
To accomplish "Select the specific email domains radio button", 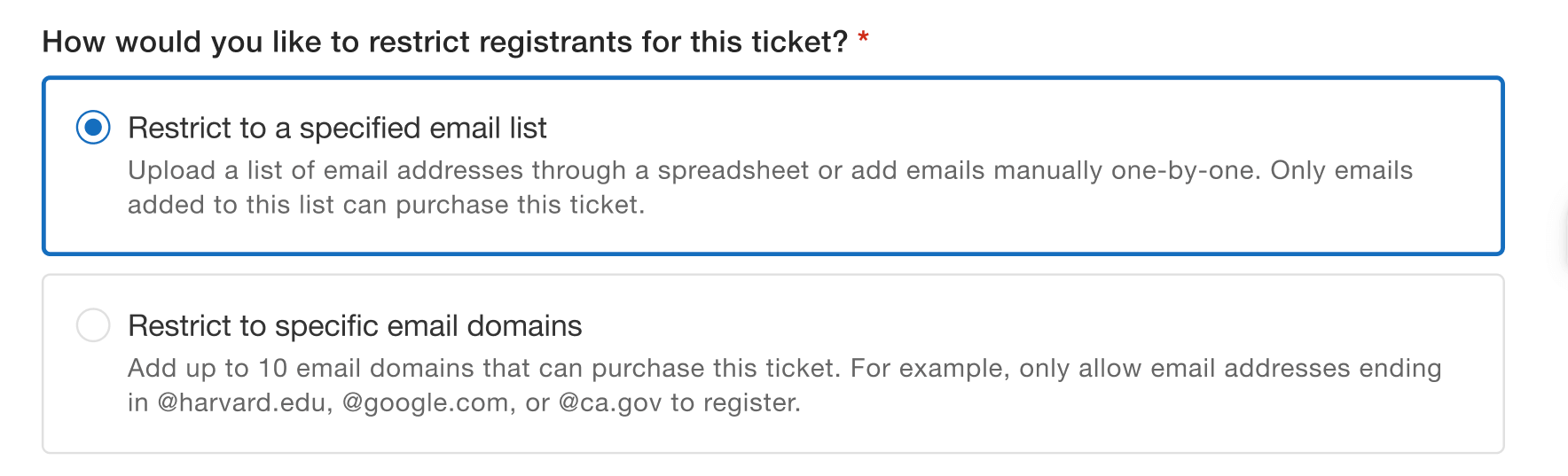I will pos(93,325).
